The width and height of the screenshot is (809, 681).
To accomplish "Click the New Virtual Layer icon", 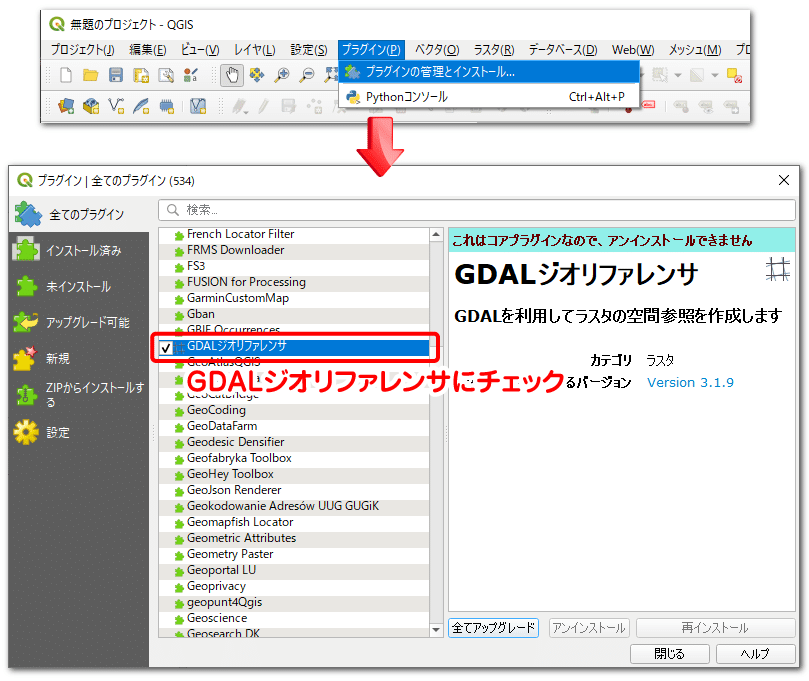I will tap(198, 106).
